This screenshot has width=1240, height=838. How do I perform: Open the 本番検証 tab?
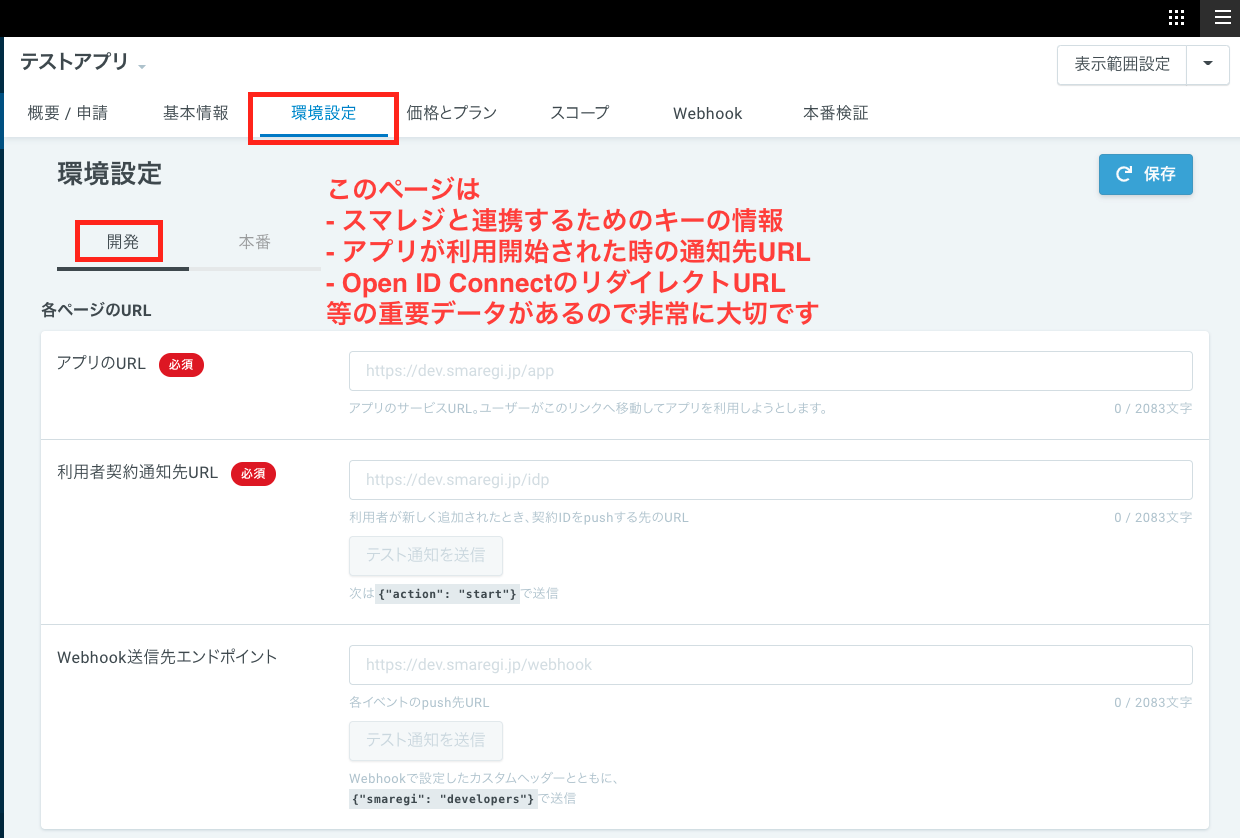[835, 113]
